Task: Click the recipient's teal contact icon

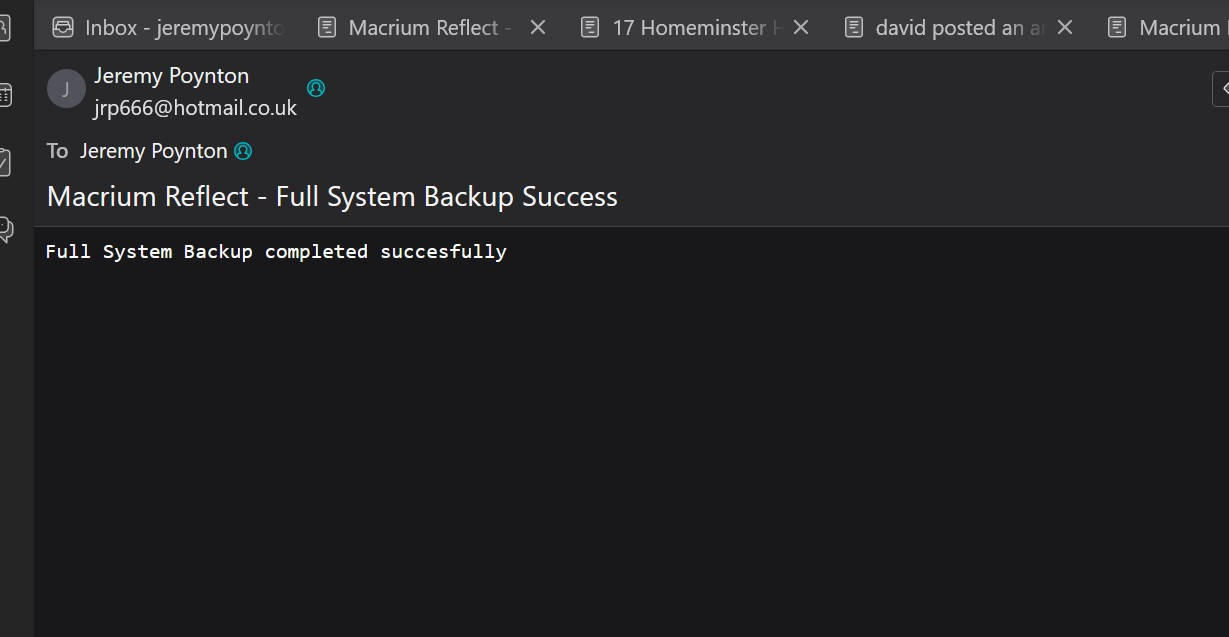Action: [243, 151]
